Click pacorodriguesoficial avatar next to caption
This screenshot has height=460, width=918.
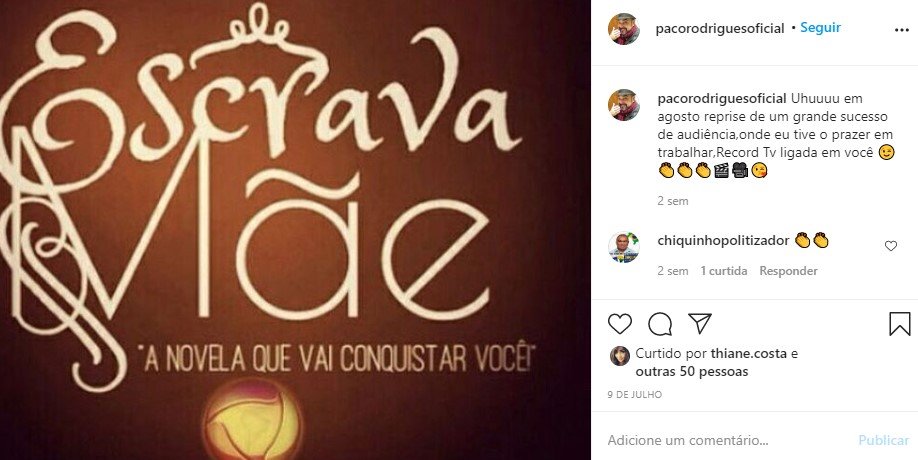(624, 105)
